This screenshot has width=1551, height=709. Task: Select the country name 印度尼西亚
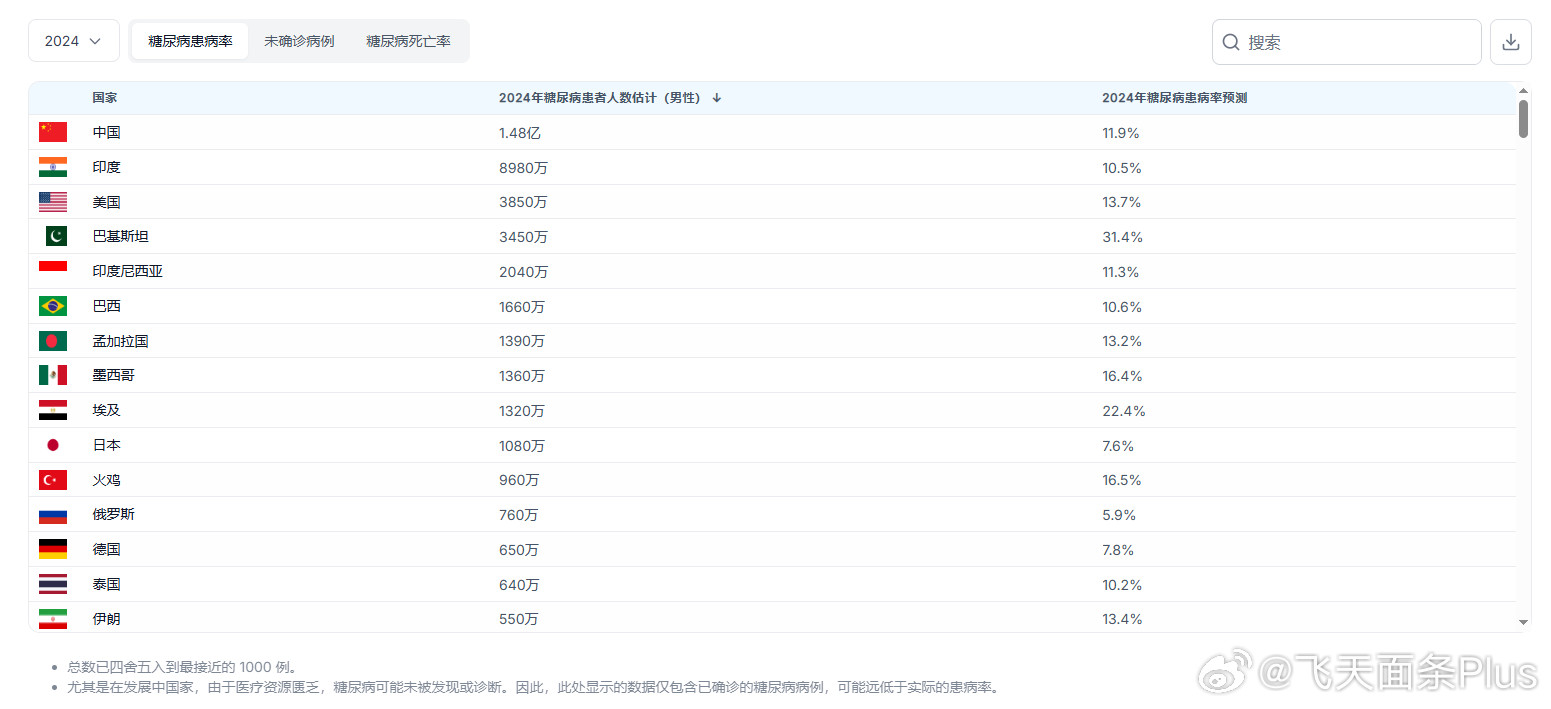pyautogui.click(x=127, y=271)
